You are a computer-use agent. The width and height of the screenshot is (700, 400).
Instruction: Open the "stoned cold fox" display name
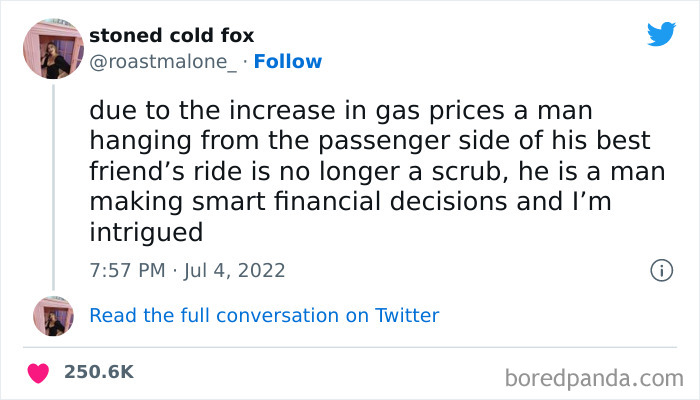click(171, 35)
